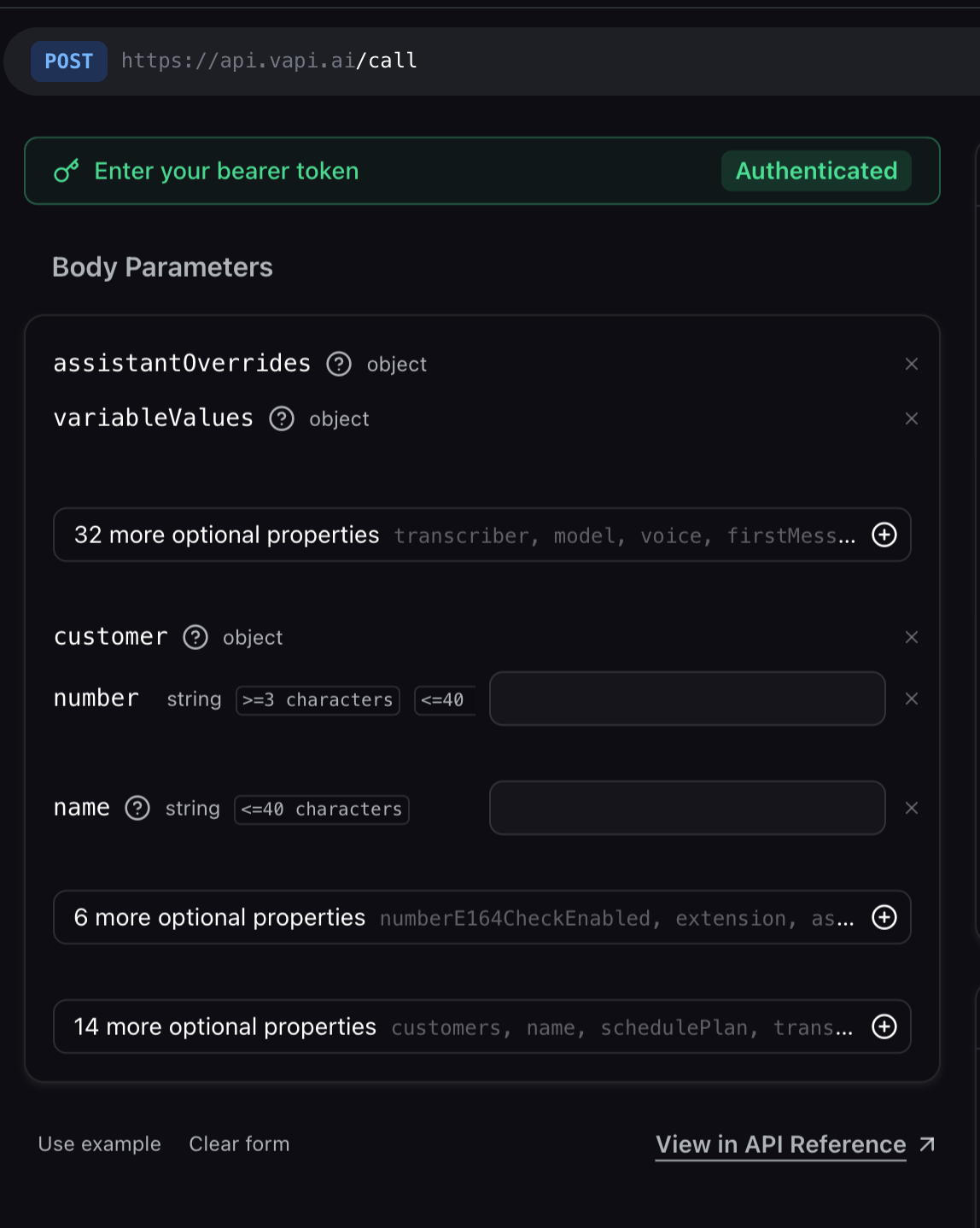The height and width of the screenshot is (1228, 980).
Task: Expand 14 more optional properties
Action: point(884,1026)
